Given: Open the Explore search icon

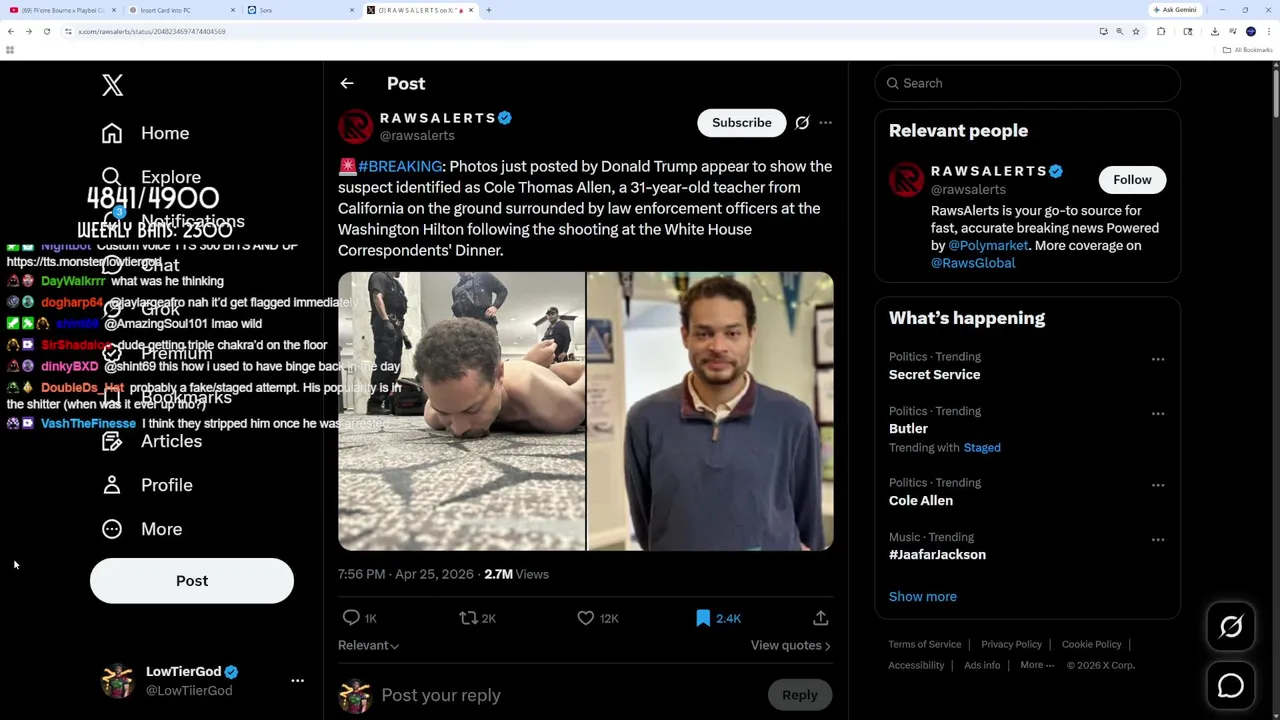Looking at the screenshot, I should [111, 177].
